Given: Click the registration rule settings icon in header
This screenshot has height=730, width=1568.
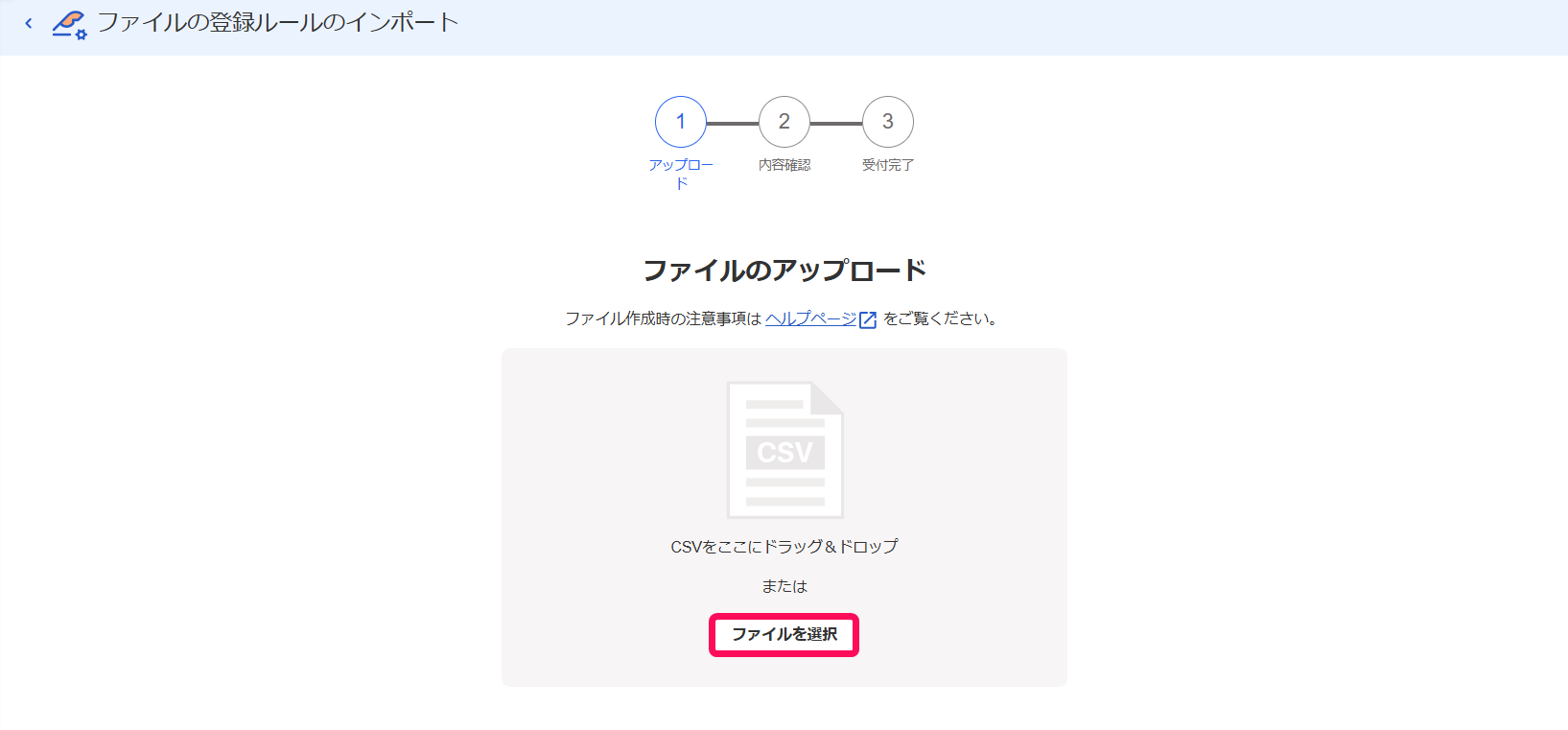Looking at the screenshot, I should [x=69, y=24].
